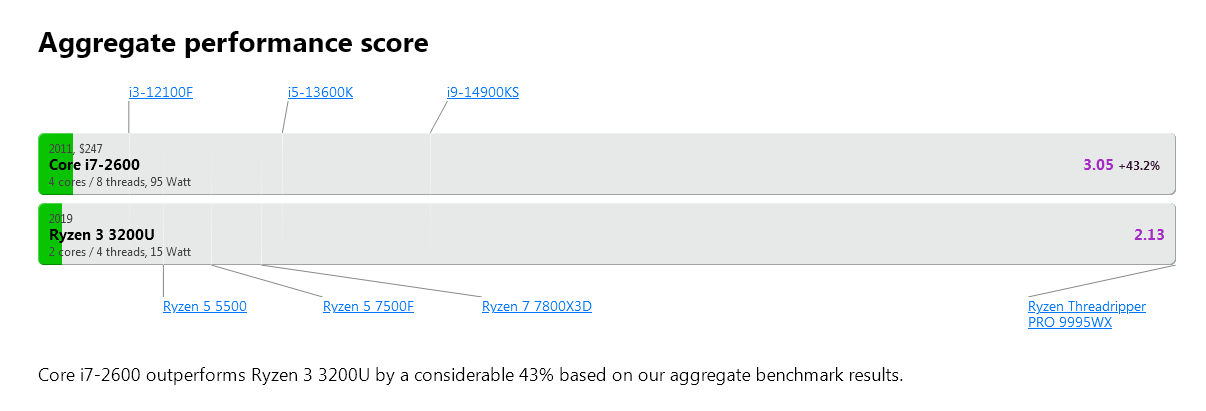Screen dimensions: 1206x411
Task: Click the '2 cores / 4 threads, 15 Watt' text
Action: (120, 252)
